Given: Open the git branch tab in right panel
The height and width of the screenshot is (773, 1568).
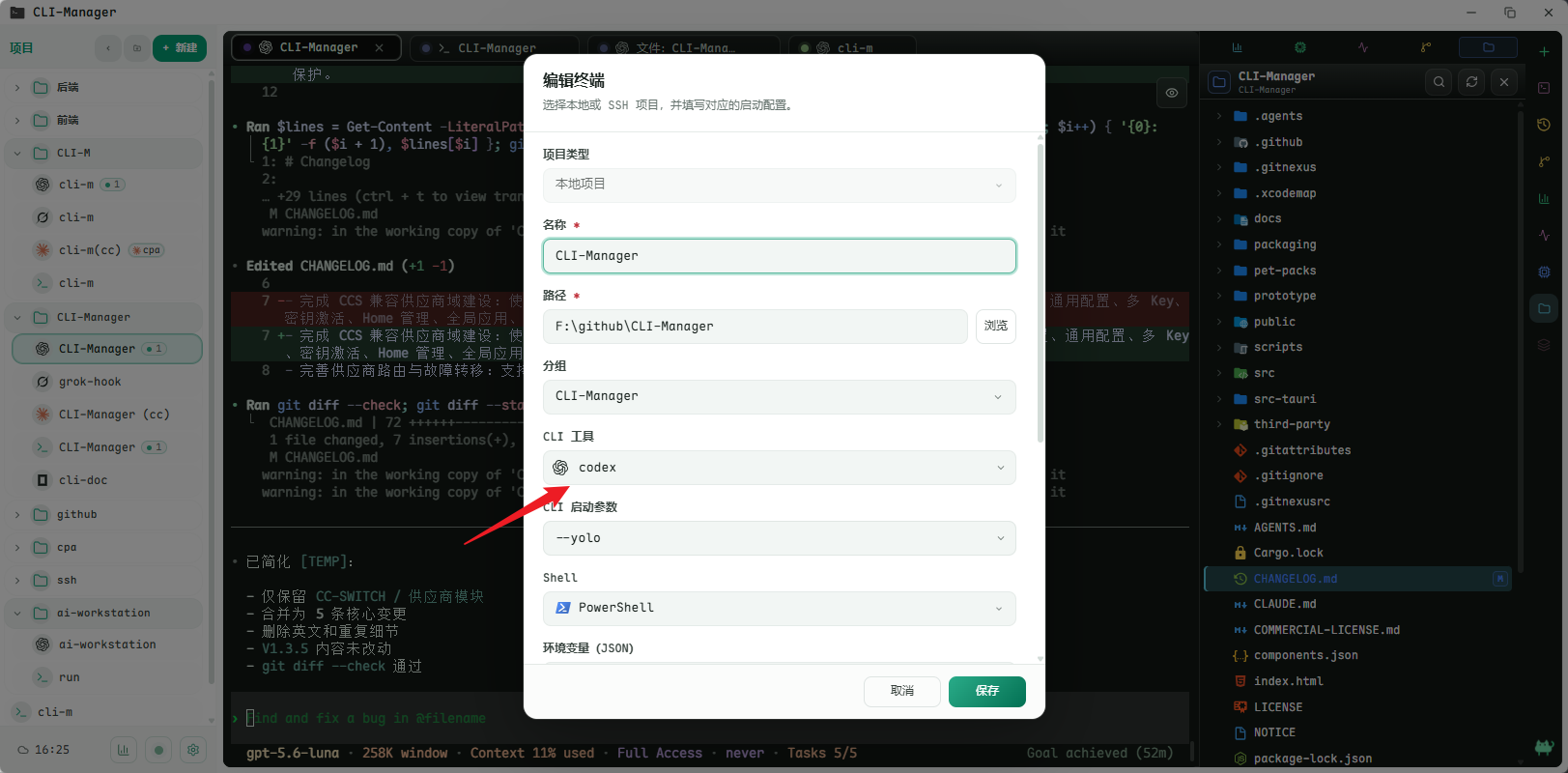Looking at the screenshot, I should click(x=1426, y=47).
